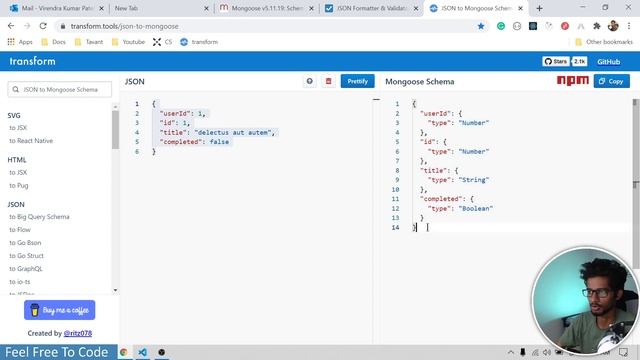Click the dark round app icon in taskbar
The height and width of the screenshot is (360, 640).
point(162,352)
